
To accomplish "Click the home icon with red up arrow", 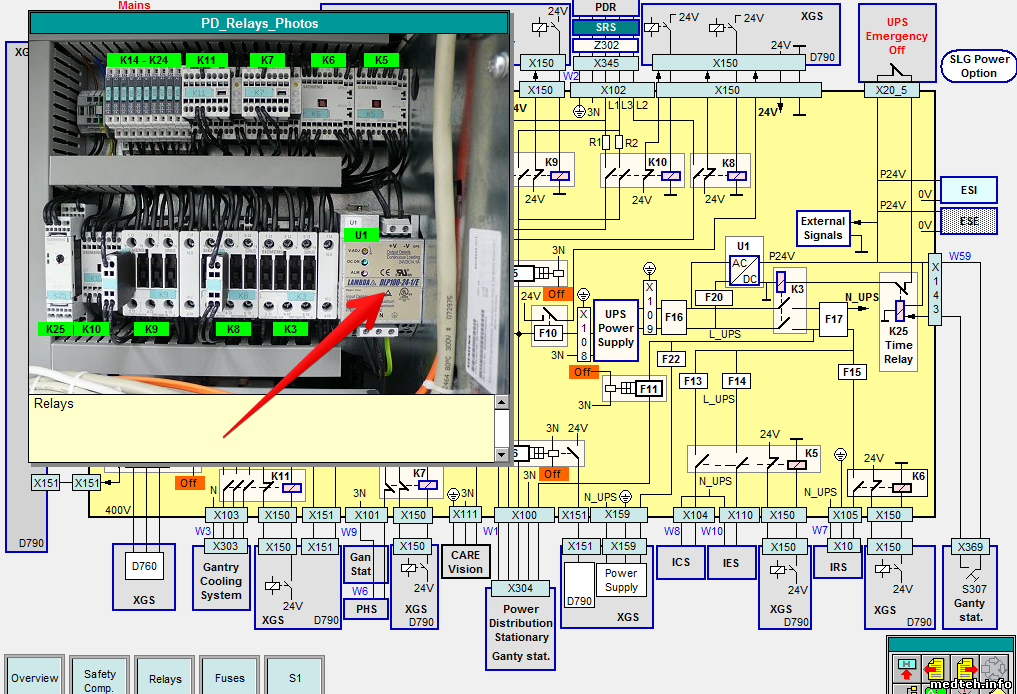I will (907, 667).
